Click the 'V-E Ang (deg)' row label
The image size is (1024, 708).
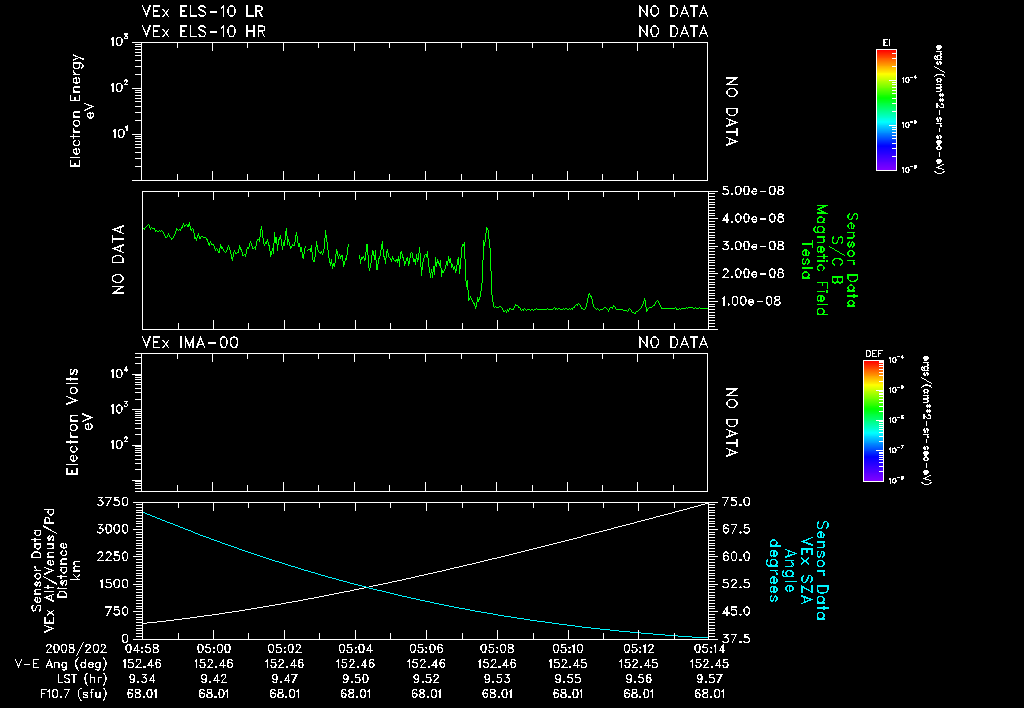(61, 664)
